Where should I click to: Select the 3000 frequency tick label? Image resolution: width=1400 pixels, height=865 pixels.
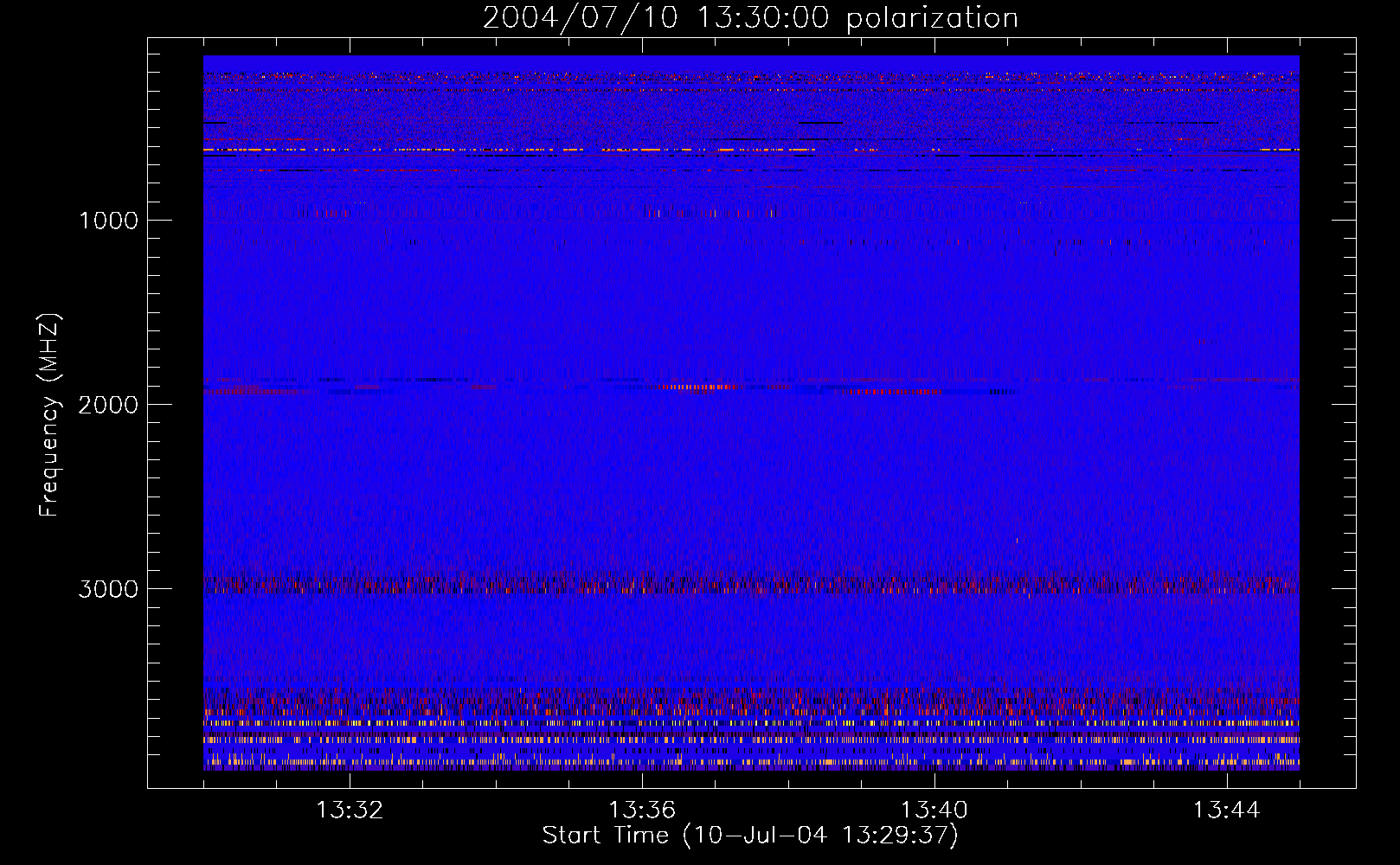pos(108,589)
